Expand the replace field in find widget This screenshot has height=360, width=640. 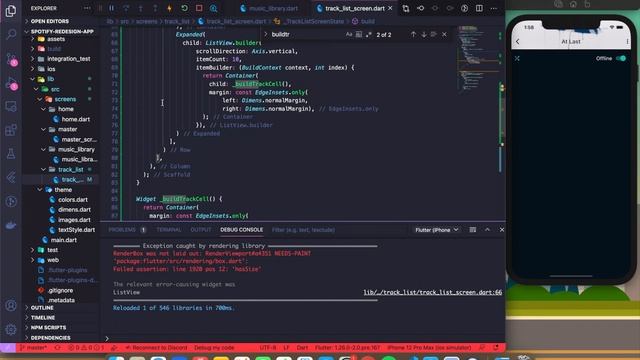tap(265, 35)
